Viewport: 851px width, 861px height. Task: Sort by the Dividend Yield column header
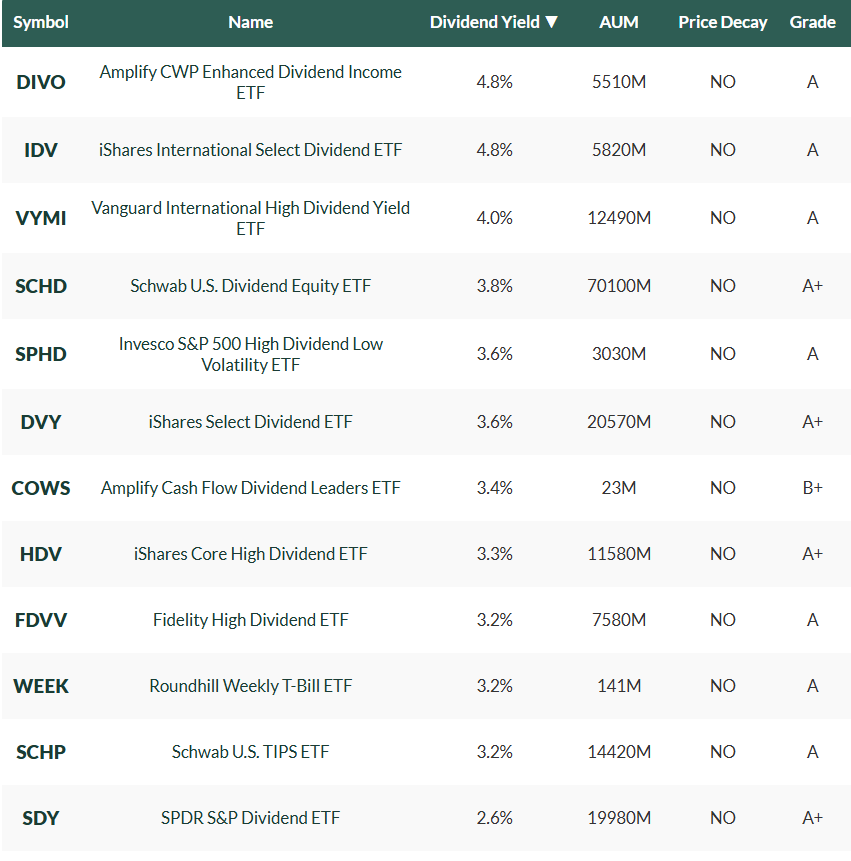[494, 23]
